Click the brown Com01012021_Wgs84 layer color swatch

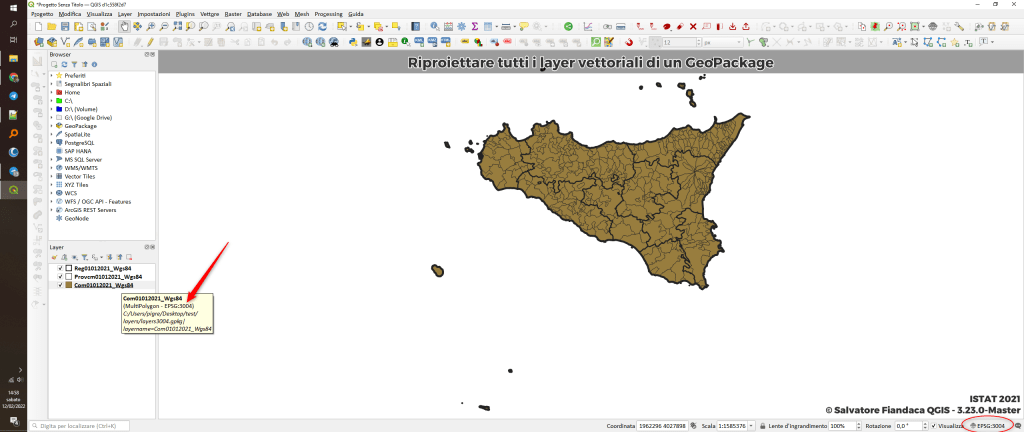pos(69,285)
